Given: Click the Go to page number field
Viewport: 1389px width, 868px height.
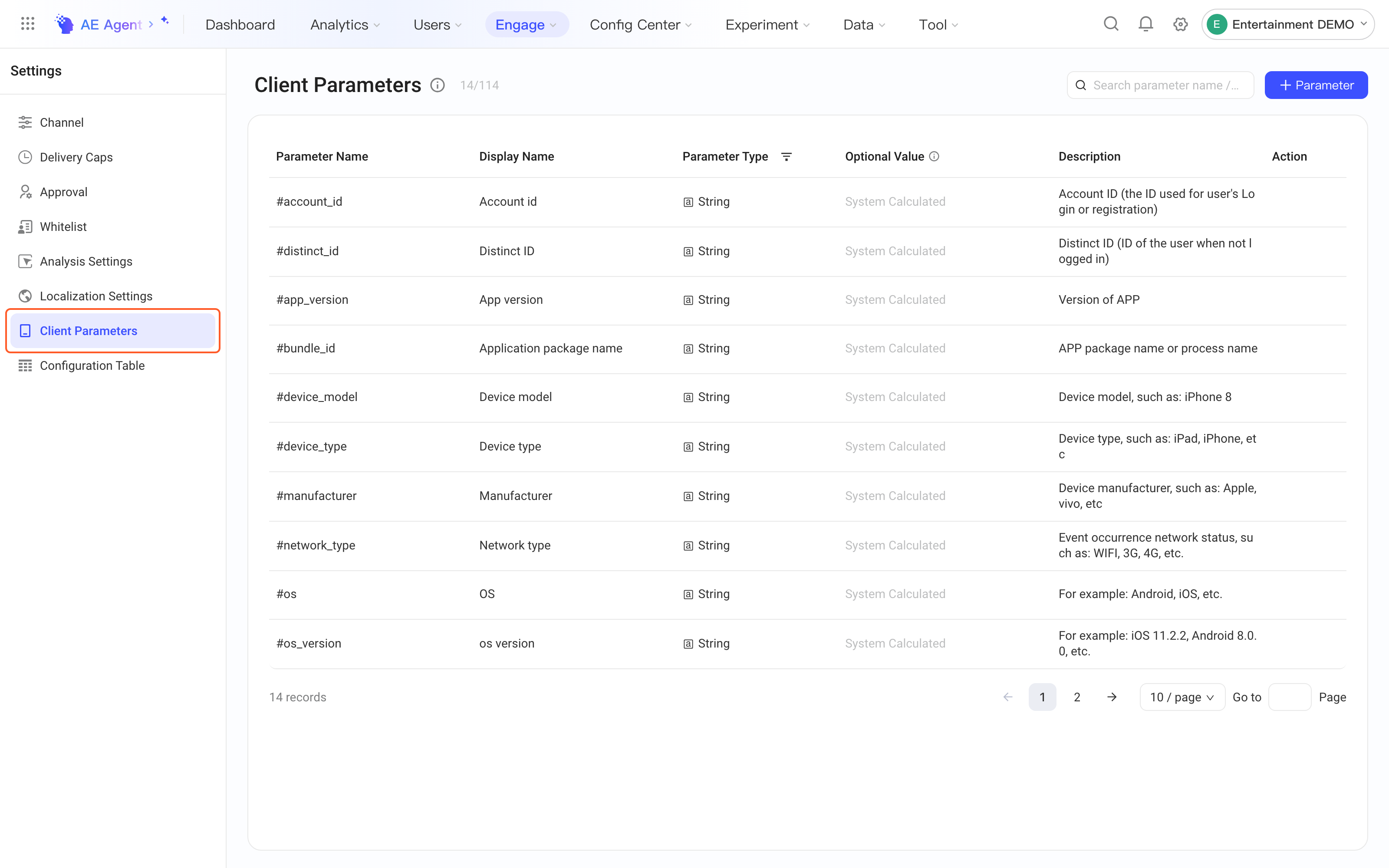Looking at the screenshot, I should (1290, 697).
